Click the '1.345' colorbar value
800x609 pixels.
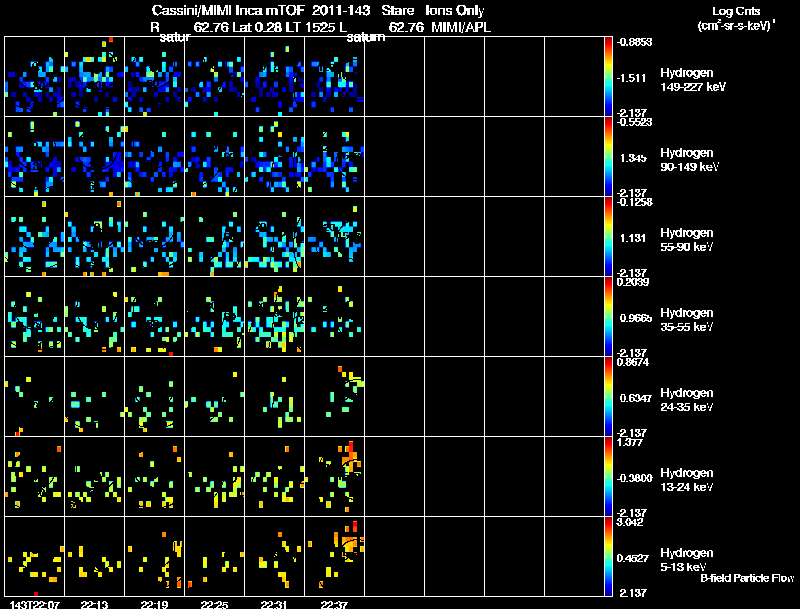(633, 158)
